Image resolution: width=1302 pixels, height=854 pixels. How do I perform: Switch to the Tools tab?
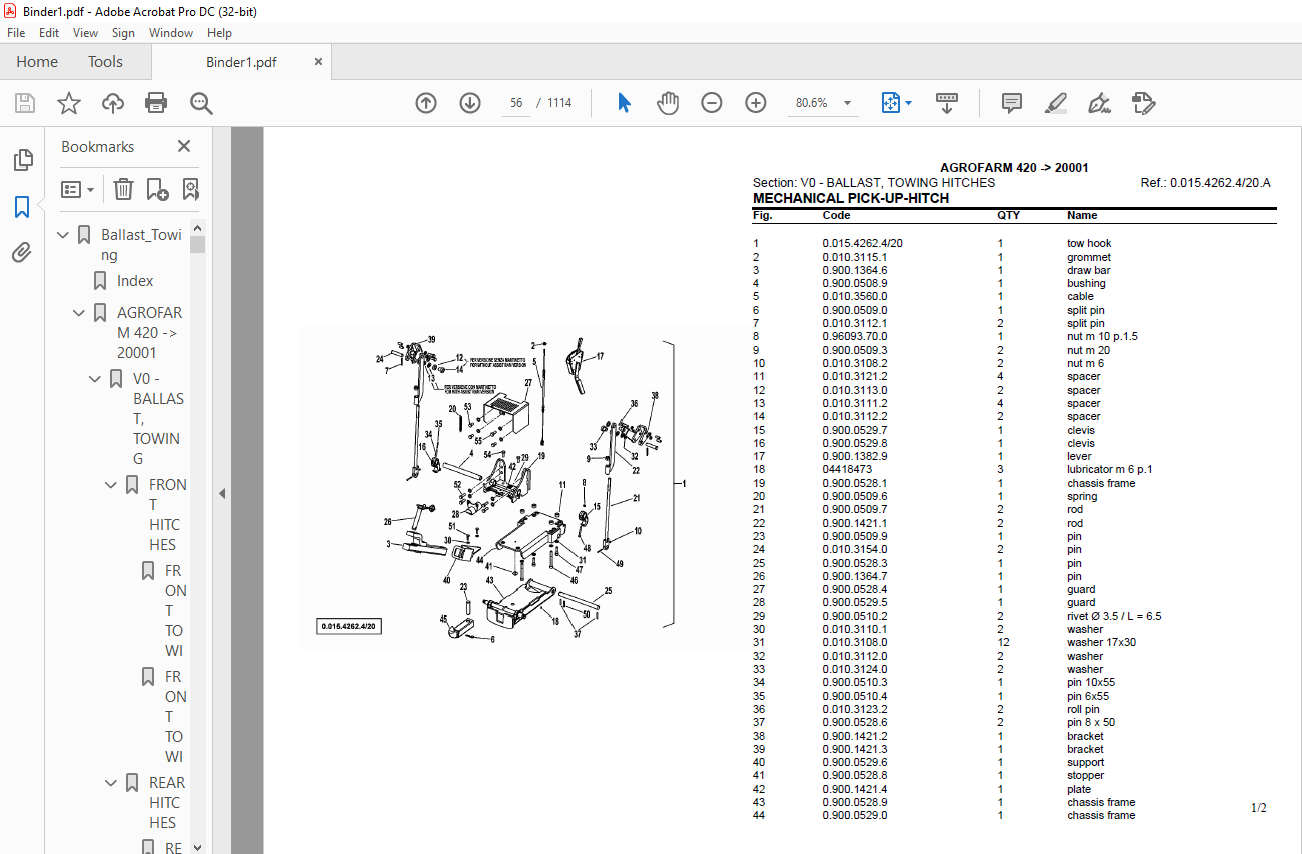[x=105, y=62]
